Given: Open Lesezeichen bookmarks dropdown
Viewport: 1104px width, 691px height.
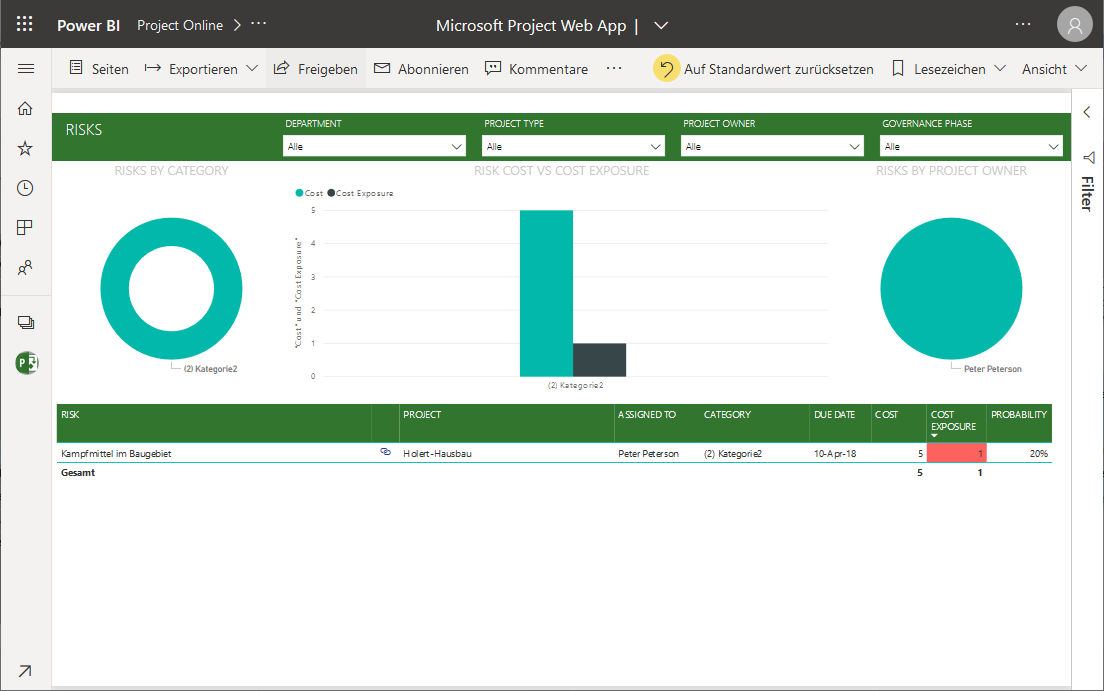Looking at the screenshot, I should click(x=948, y=68).
